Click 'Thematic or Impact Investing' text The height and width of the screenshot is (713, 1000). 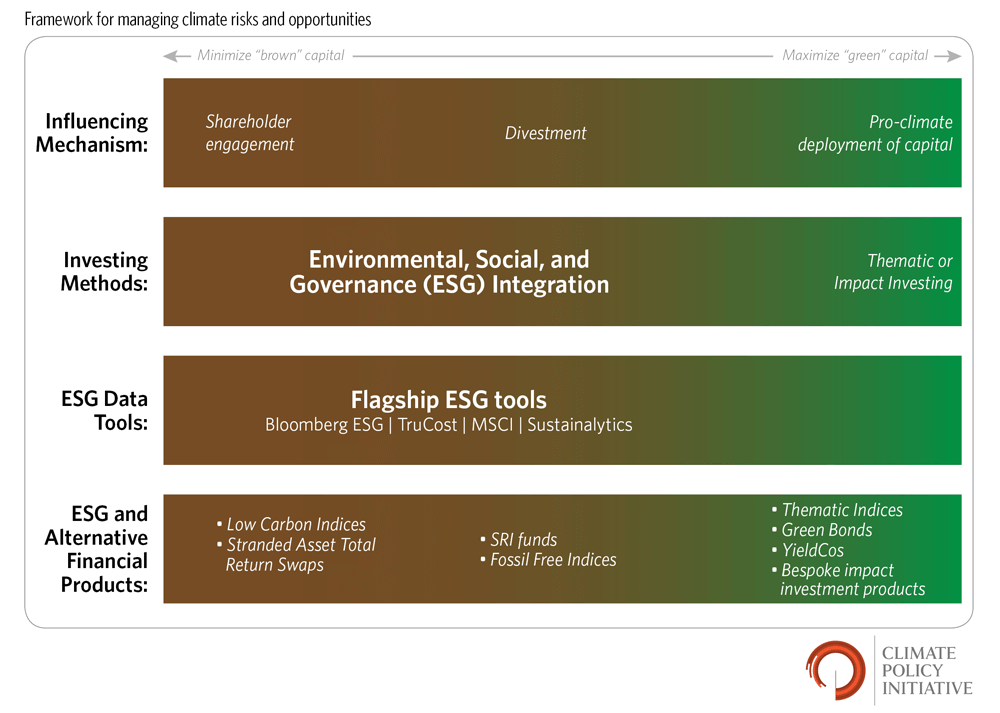pyautogui.click(x=893, y=271)
